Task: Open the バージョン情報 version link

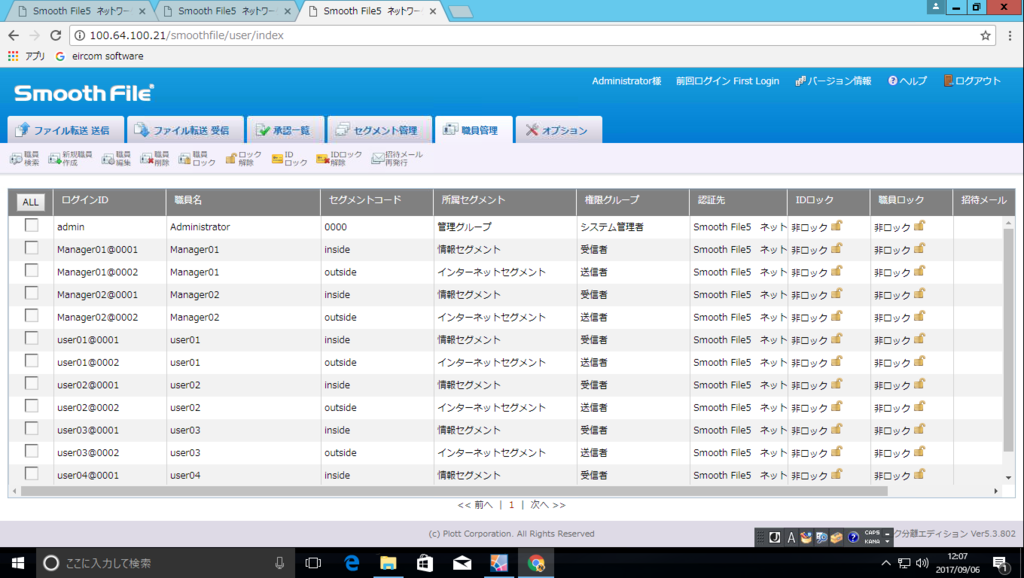Action: point(833,81)
